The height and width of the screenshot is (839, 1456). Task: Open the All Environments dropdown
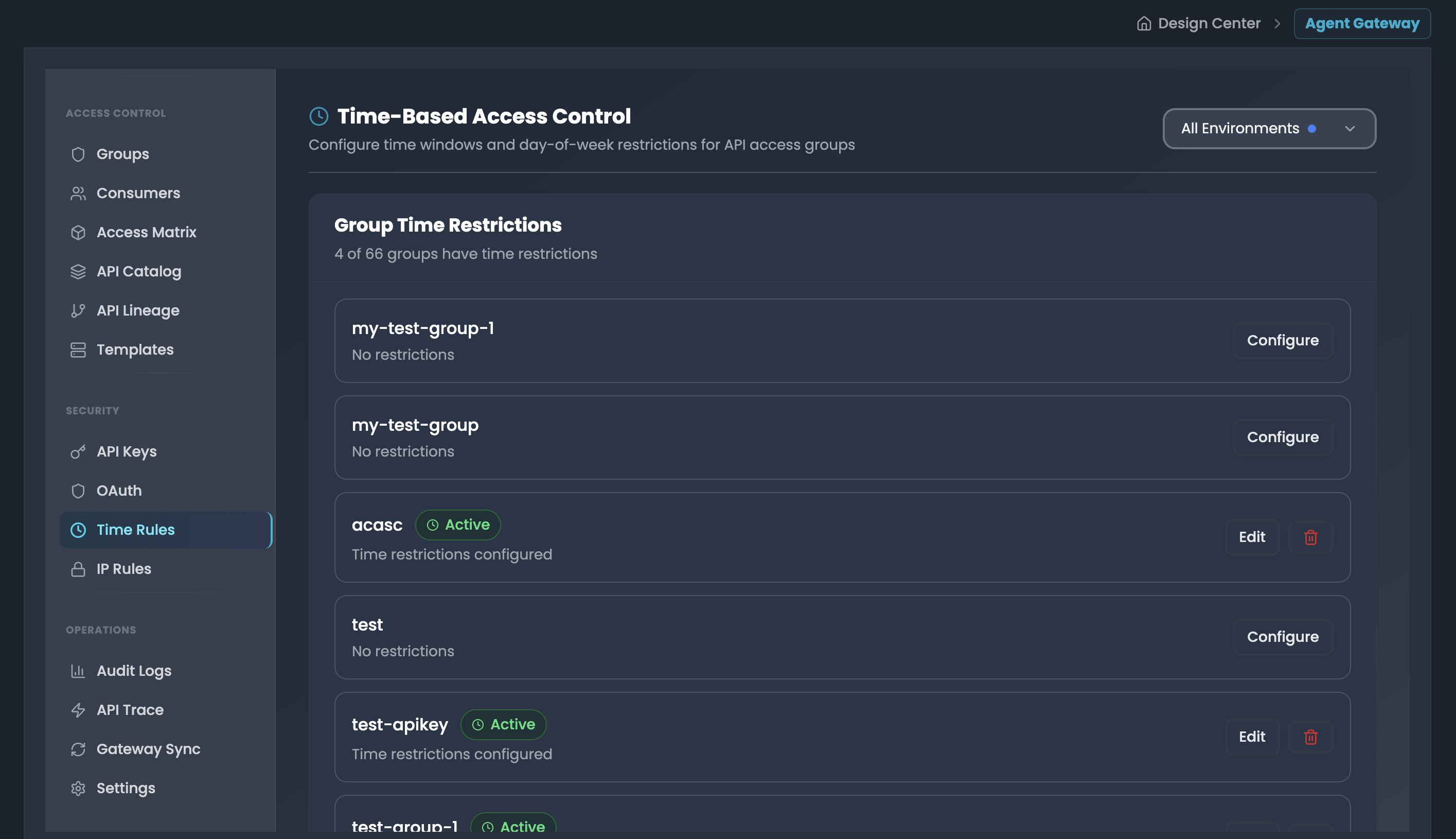point(1269,129)
